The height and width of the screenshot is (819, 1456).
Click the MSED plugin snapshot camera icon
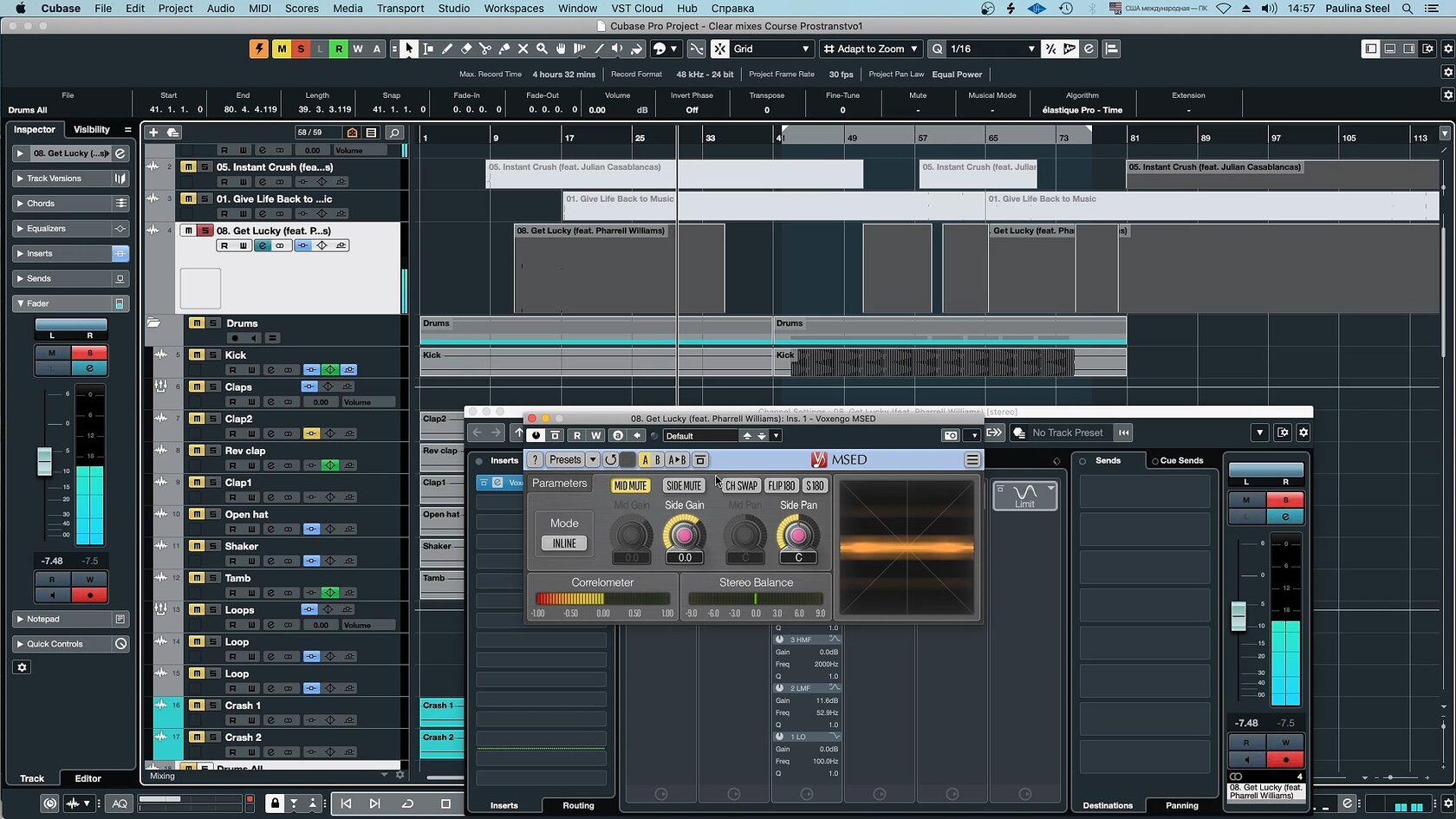(x=951, y=435)
